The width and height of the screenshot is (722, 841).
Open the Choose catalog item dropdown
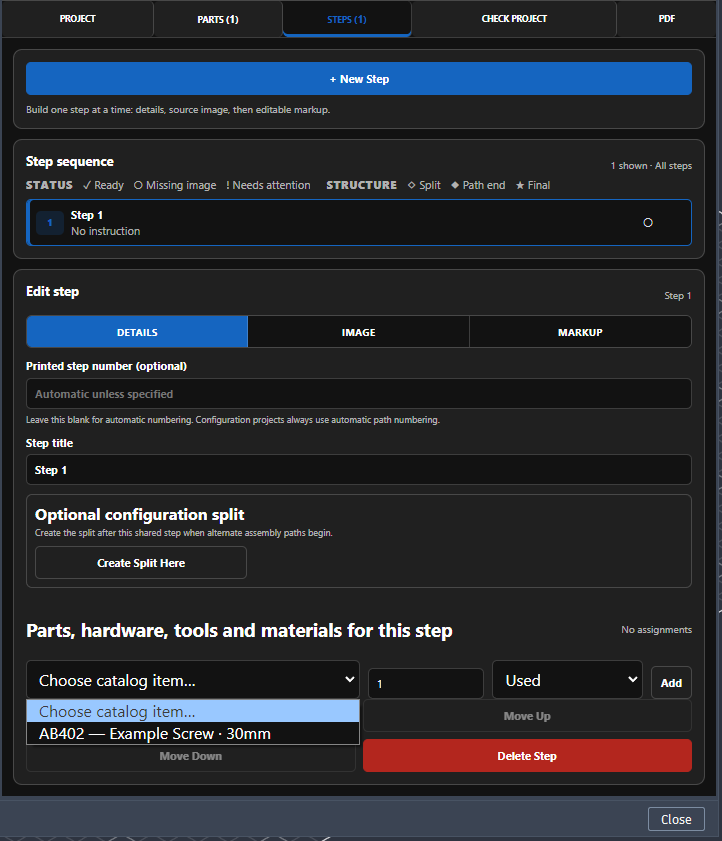coord(193,680)
